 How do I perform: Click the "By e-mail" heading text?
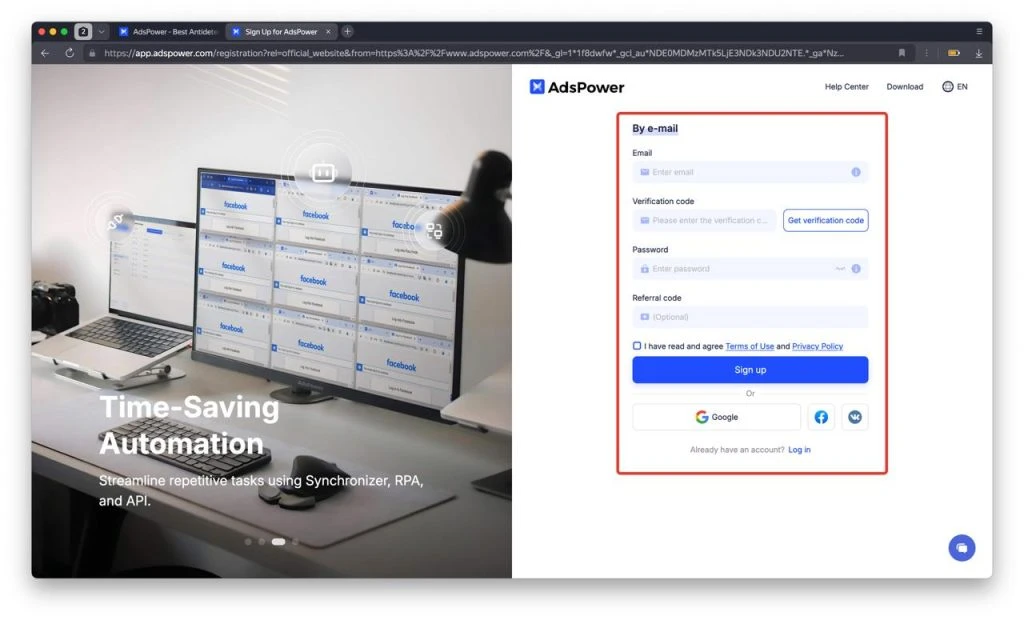[x=654, y=129]
